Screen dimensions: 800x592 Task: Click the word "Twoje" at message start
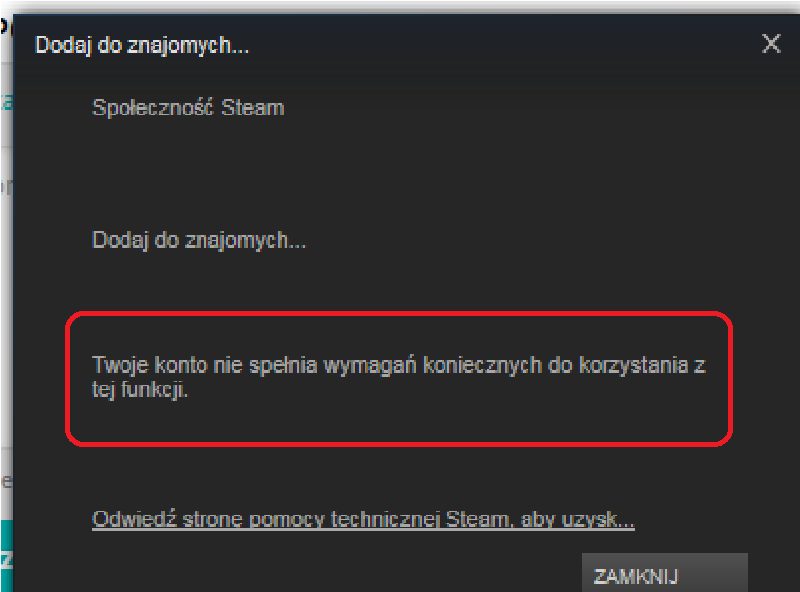120,365
